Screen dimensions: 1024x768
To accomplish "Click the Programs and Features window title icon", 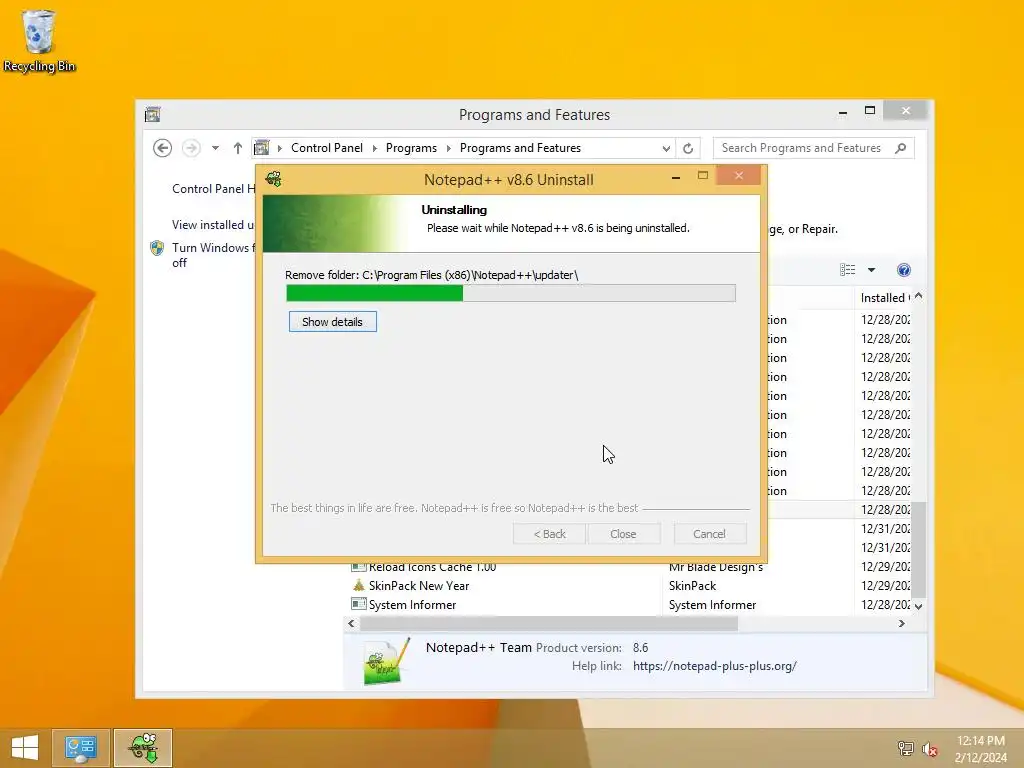I will pyautogui.click(x=153, y=114).
